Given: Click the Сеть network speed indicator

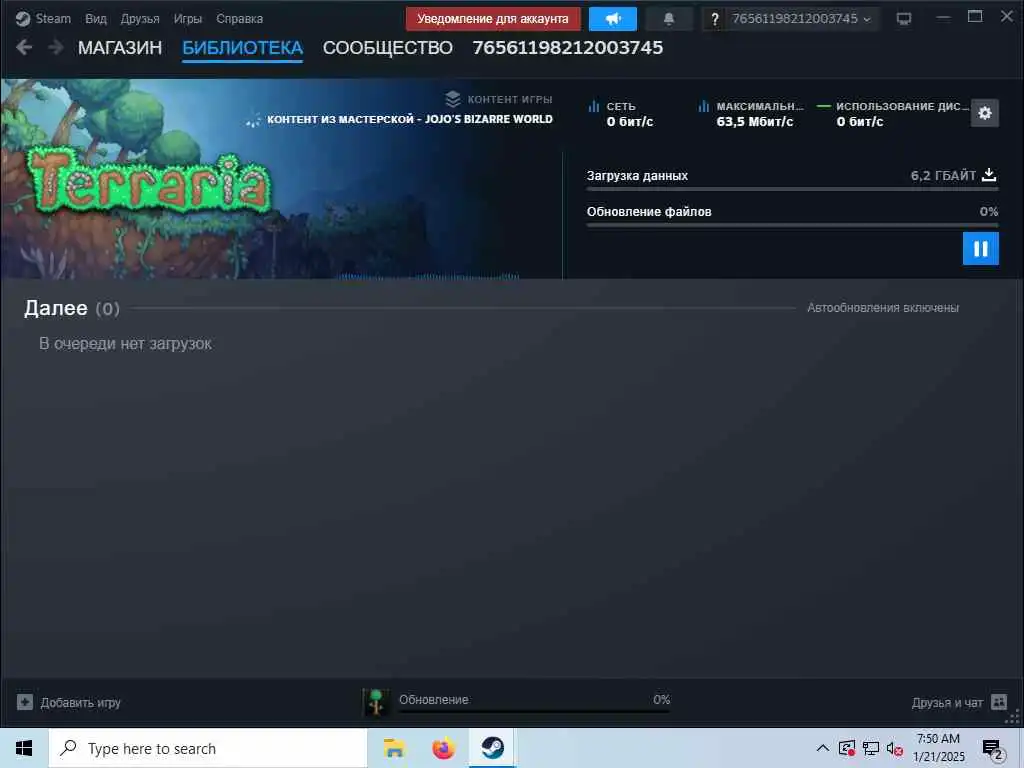Looking at the screenshot, I should pyautogui.click(x=621, y=114).
